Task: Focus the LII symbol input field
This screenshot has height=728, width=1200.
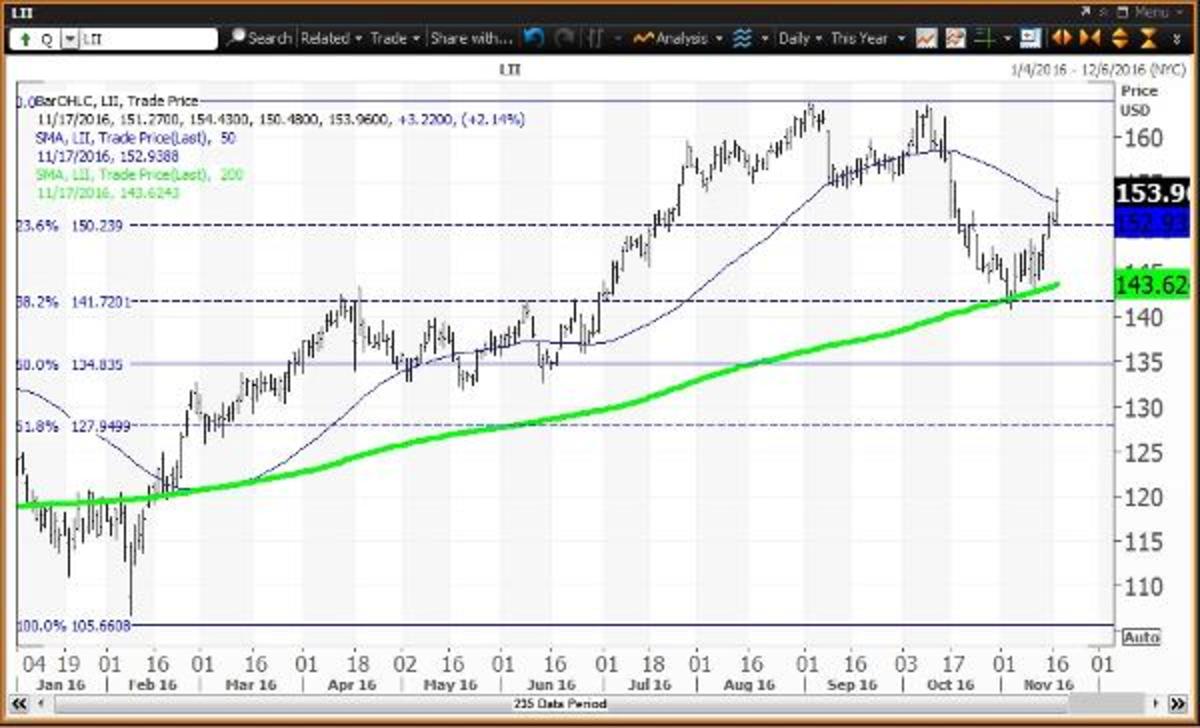Action: pyautogui.click(x=148, y=39)
